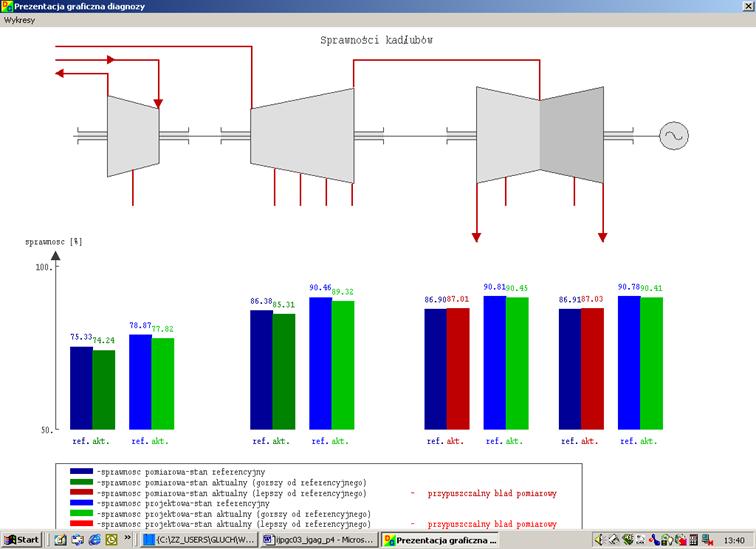The width and height of the screenshot is (756, 549).
Task: Open the Wykresy menu
Action: tap(19, 20)
